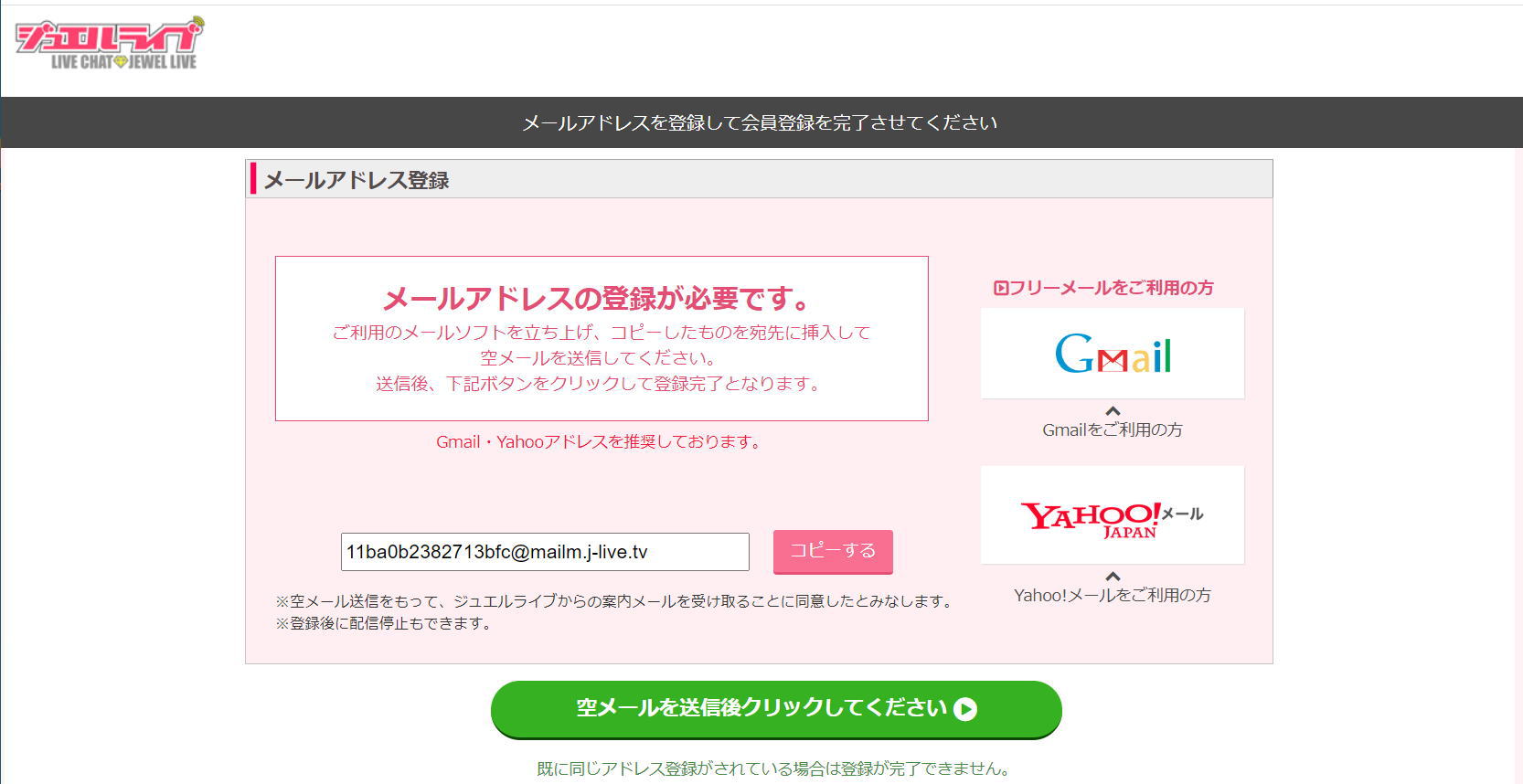Click the メールアドレスの登録が必要です。 heading
Image resolution: width=1523 pixels, height=784 pixels.
tap(596, 299)
